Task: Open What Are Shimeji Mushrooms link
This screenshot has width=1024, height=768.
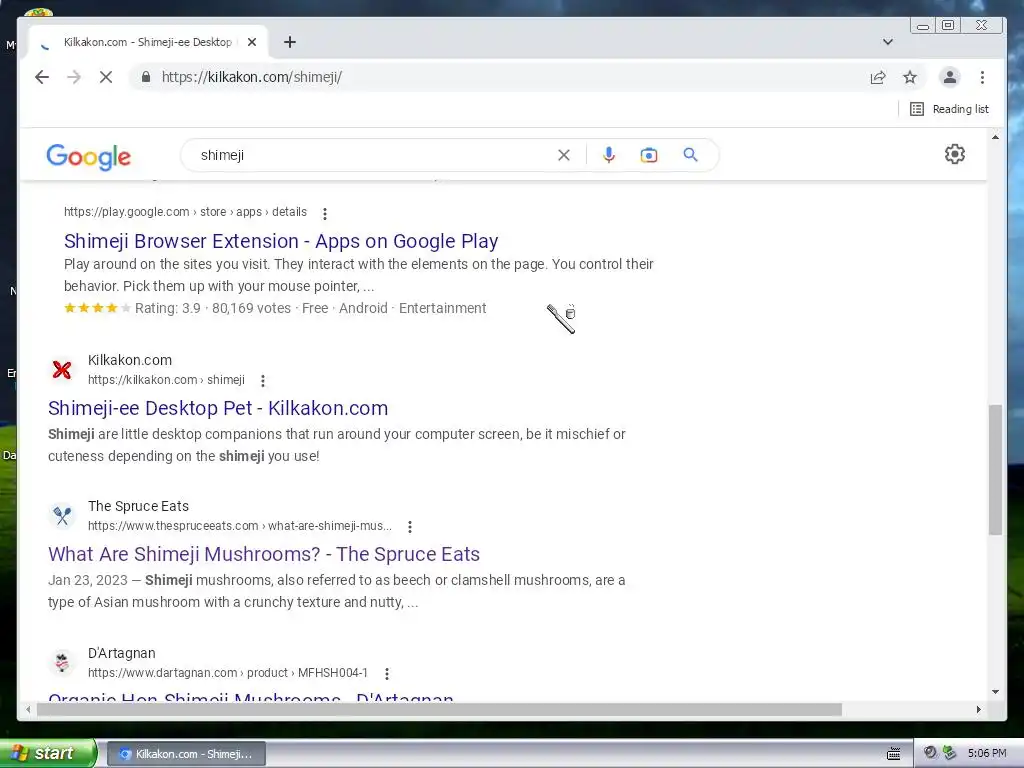Action: point(264,554)
